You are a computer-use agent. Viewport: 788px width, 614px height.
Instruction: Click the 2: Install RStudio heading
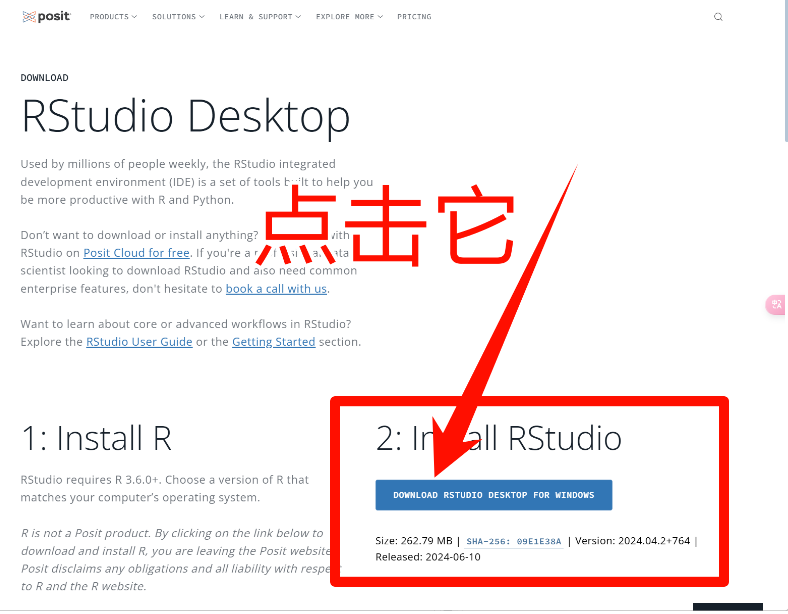(499, 438)
